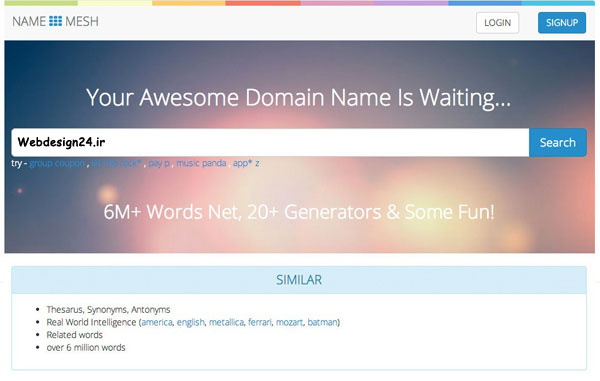The height and width of the screenshot is (381, 600).
Task: Click the 'mozart' link
Action: (x=289, y=322)
